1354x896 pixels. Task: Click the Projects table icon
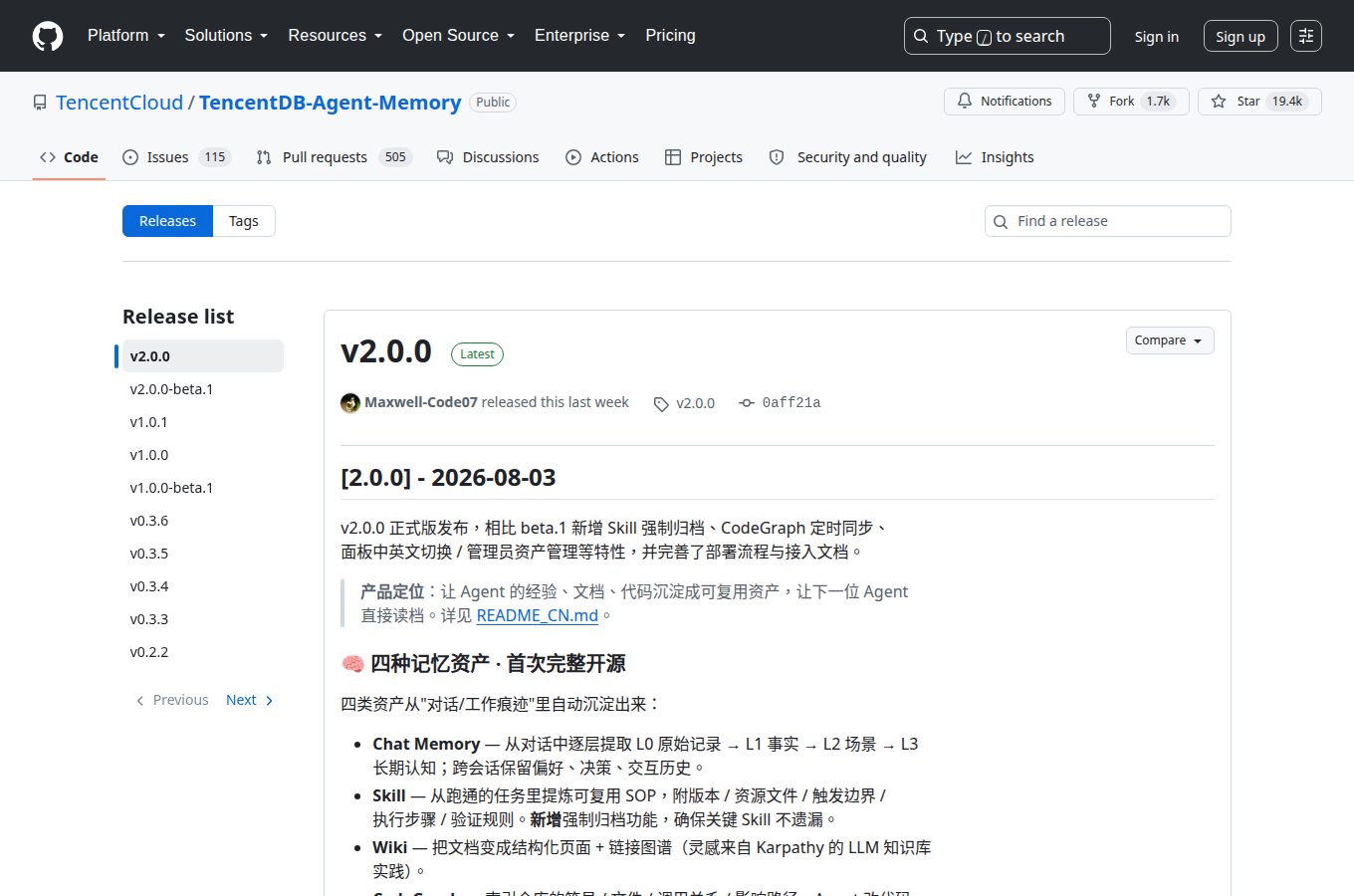coord(673,157)
